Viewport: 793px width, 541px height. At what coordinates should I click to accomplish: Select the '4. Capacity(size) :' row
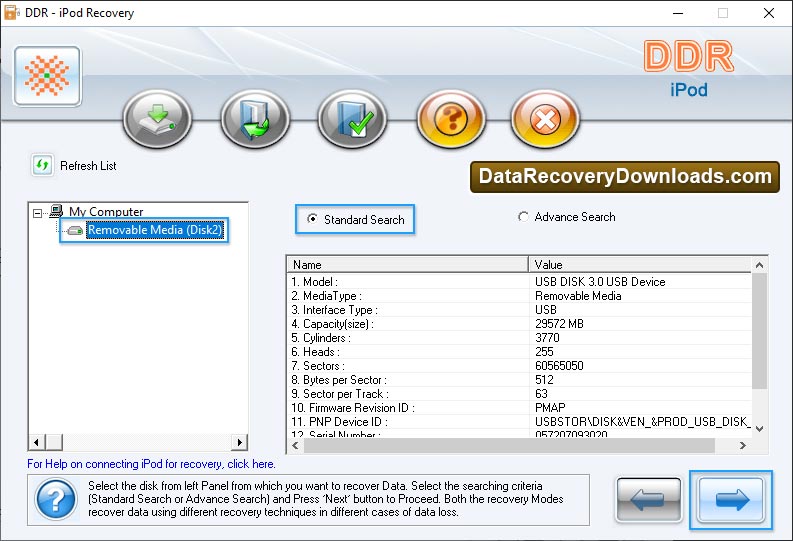click(519, 324)
